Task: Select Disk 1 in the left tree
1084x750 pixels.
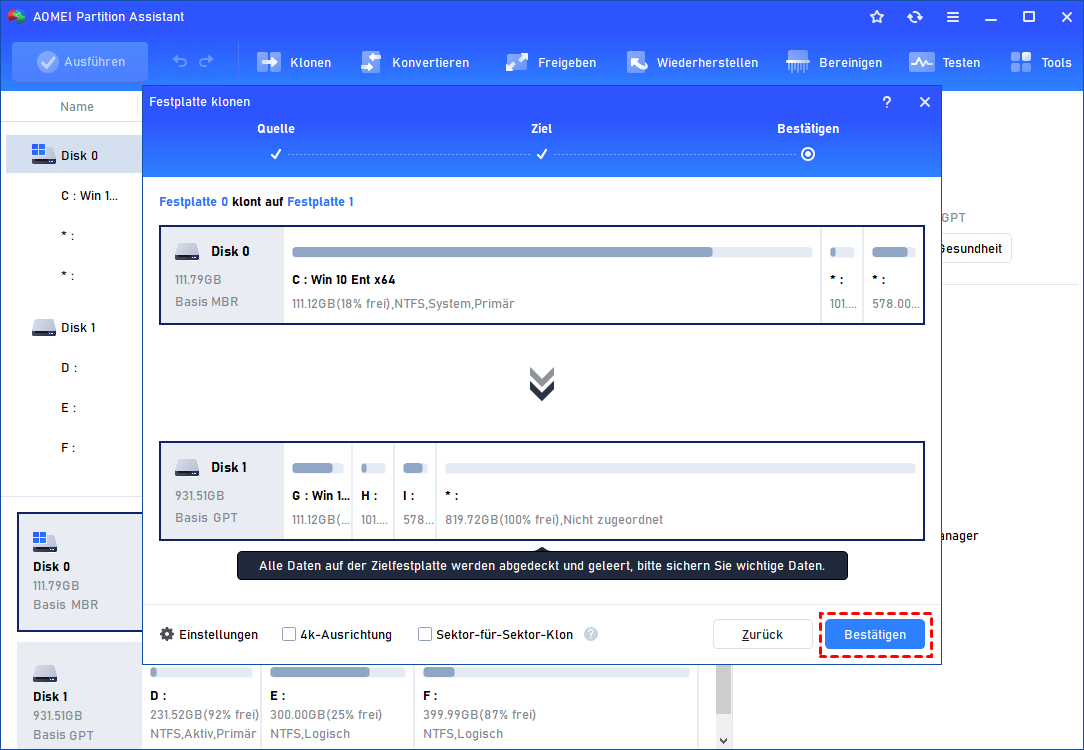Action: (78, 328)
